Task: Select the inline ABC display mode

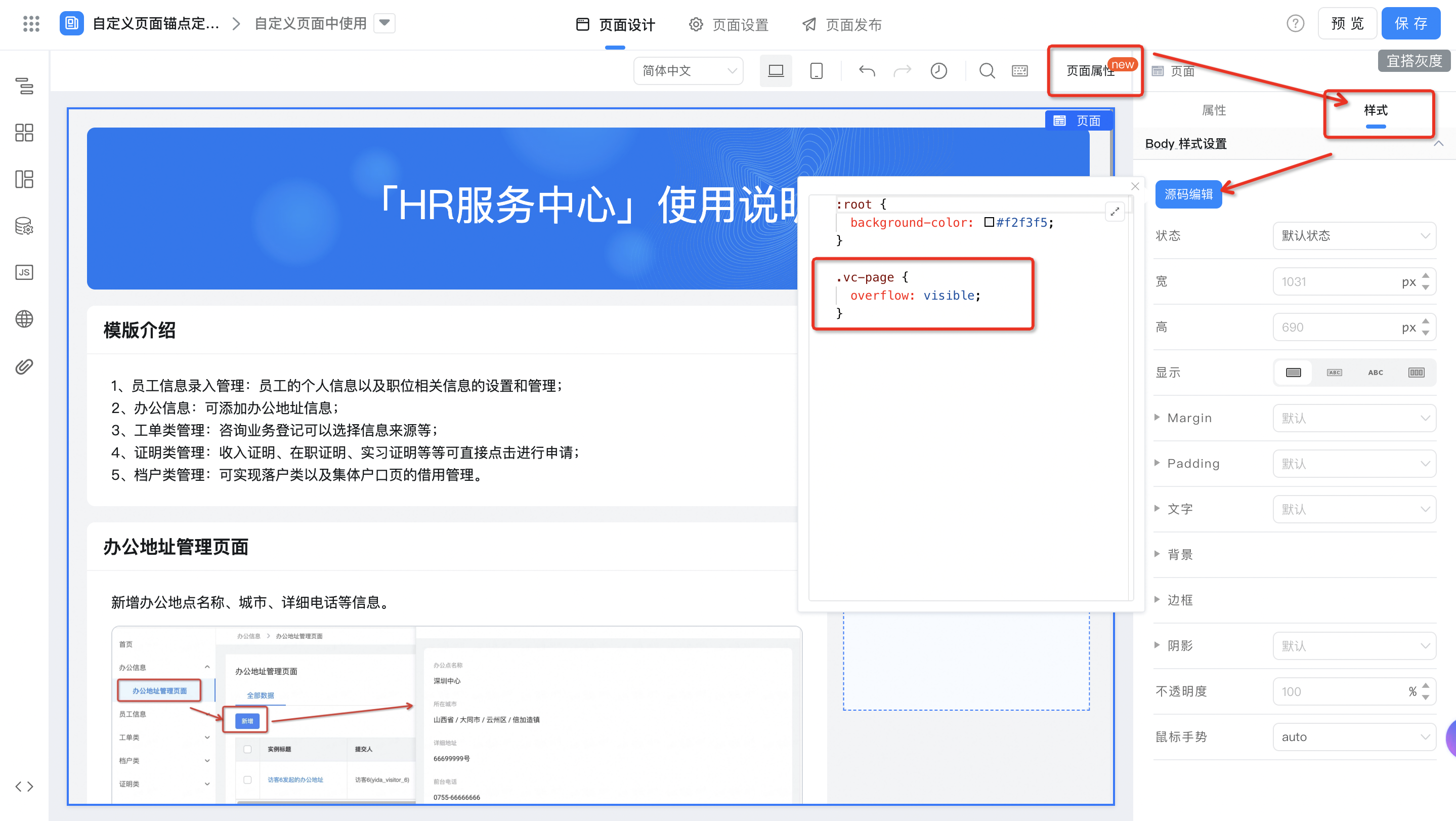Action: [1376, 373]
